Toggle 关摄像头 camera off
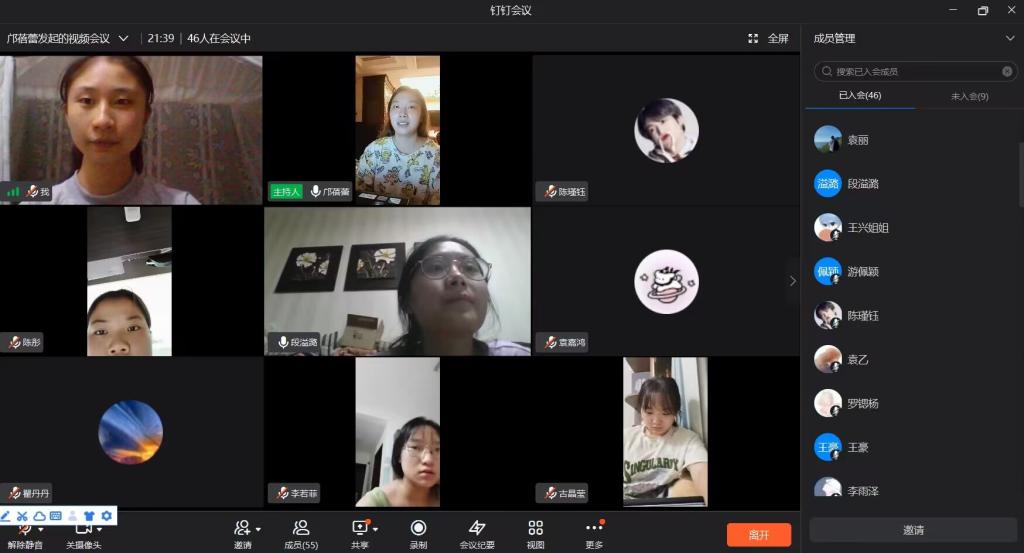The image size is (1024, 553). coord(83,528)
